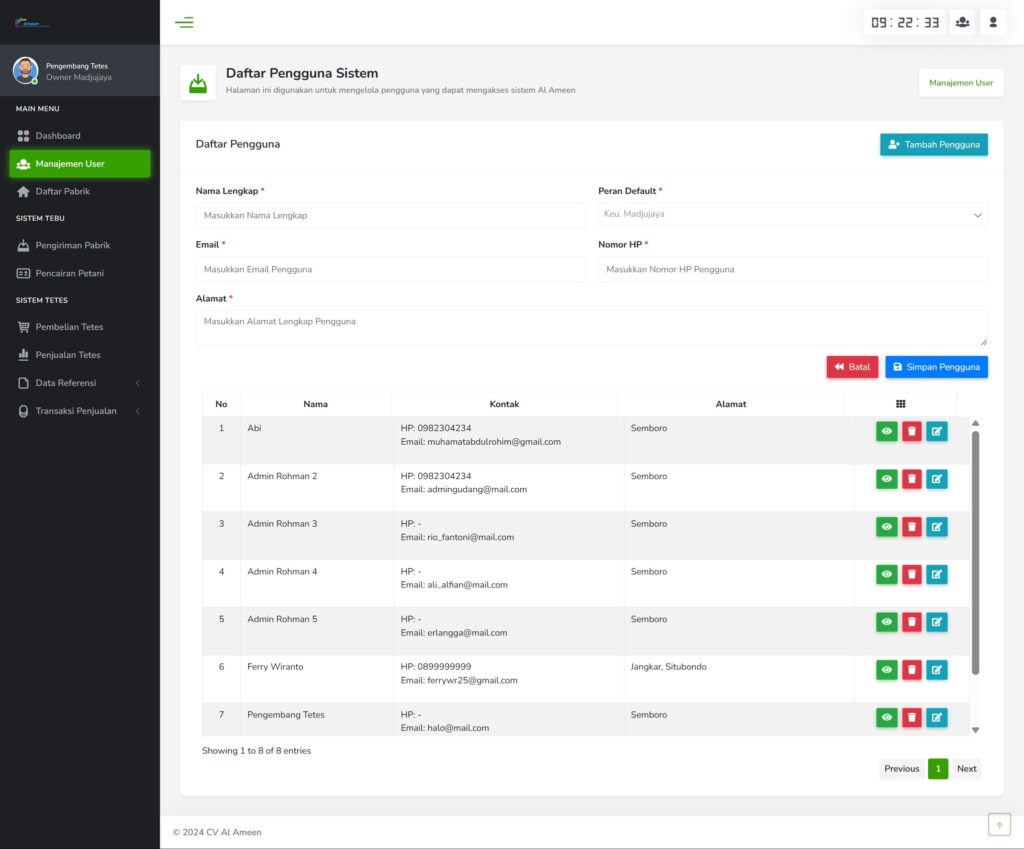The height and width of the screenshot is (849, 1024).
Task: Click the Simpan Pengguna button
Action: pos(936,367)
